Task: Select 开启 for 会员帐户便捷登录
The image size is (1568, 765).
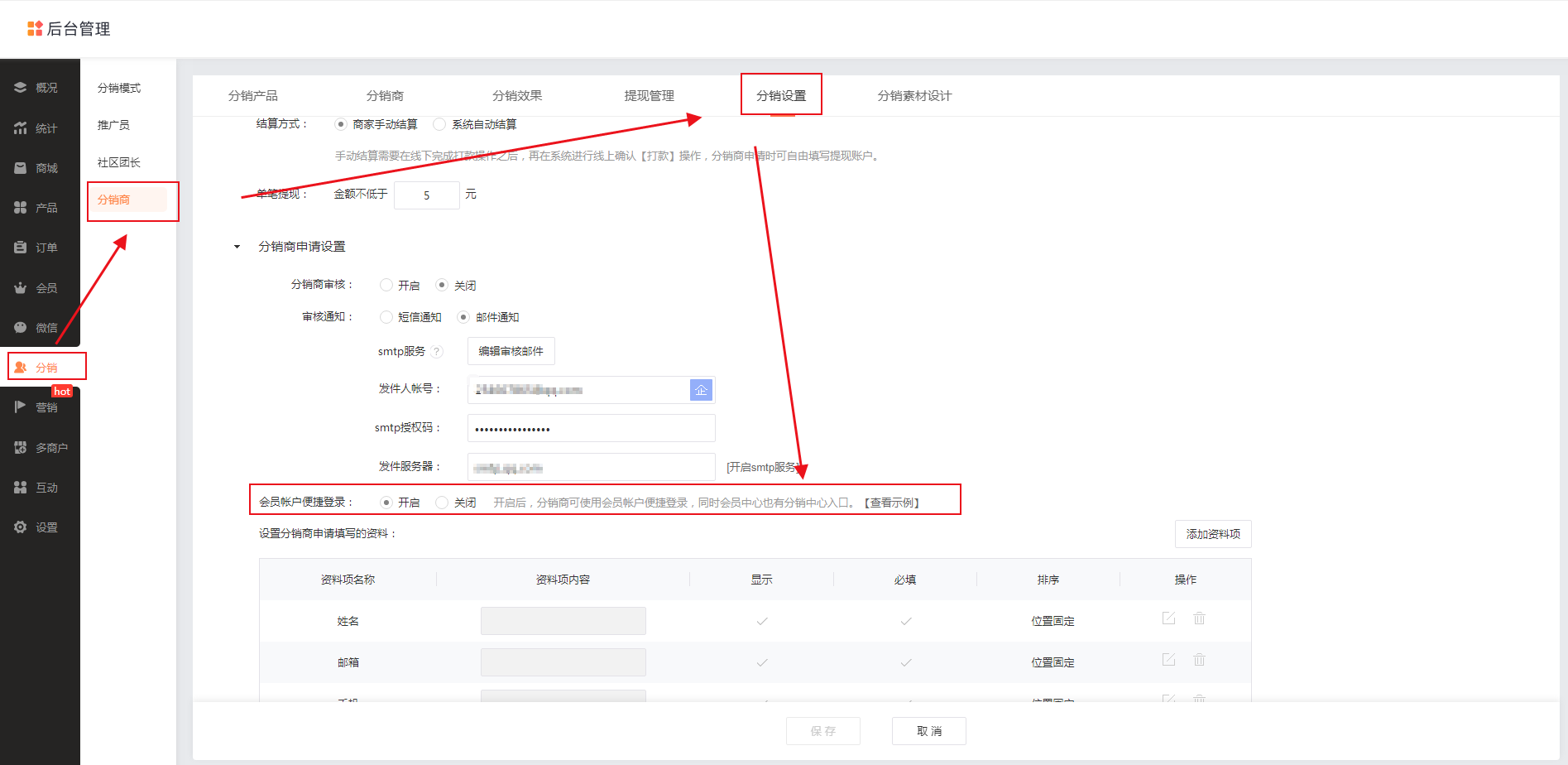Action: 386,503
